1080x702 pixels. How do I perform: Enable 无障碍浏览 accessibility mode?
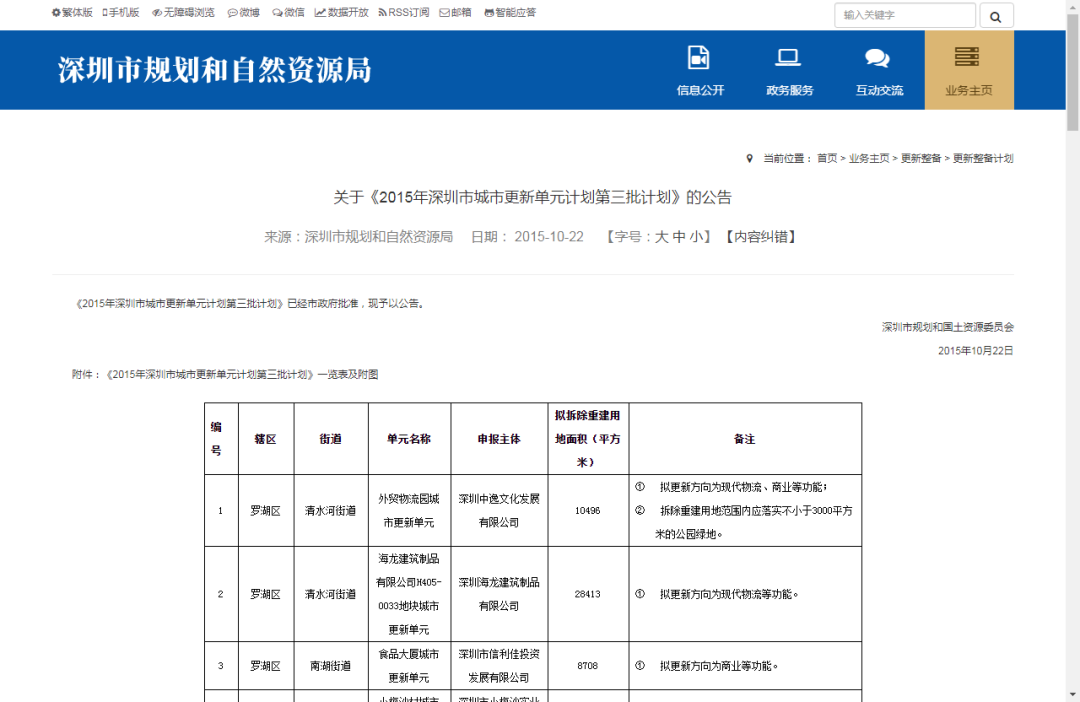(183, 13)
